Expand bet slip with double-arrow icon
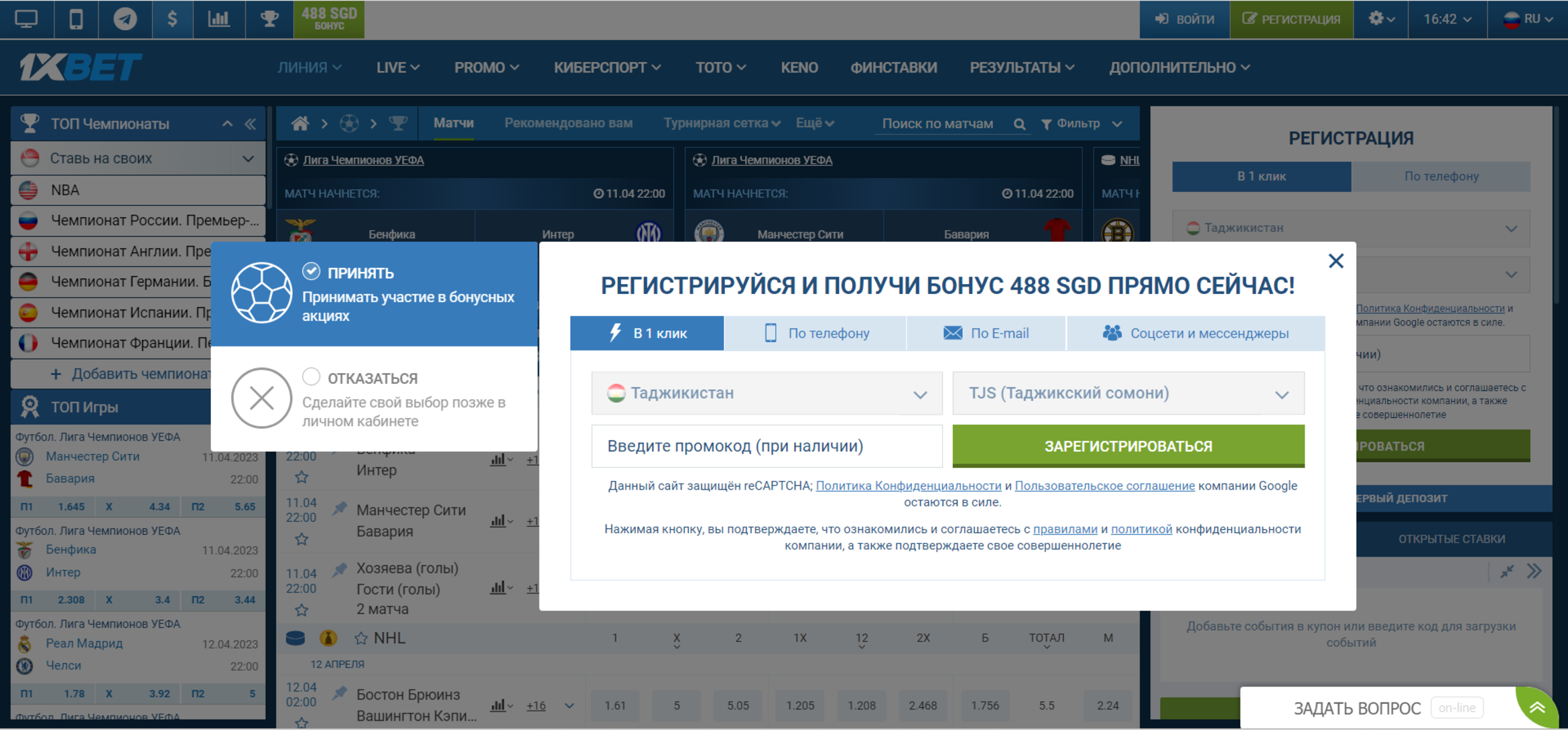 tap(1534, 571)
